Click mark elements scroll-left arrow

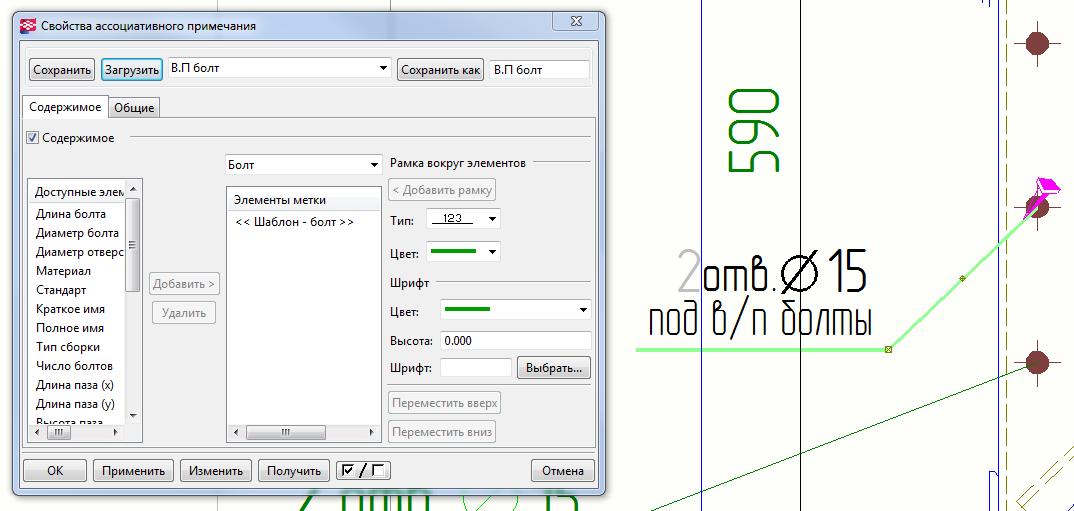point(236,433)
